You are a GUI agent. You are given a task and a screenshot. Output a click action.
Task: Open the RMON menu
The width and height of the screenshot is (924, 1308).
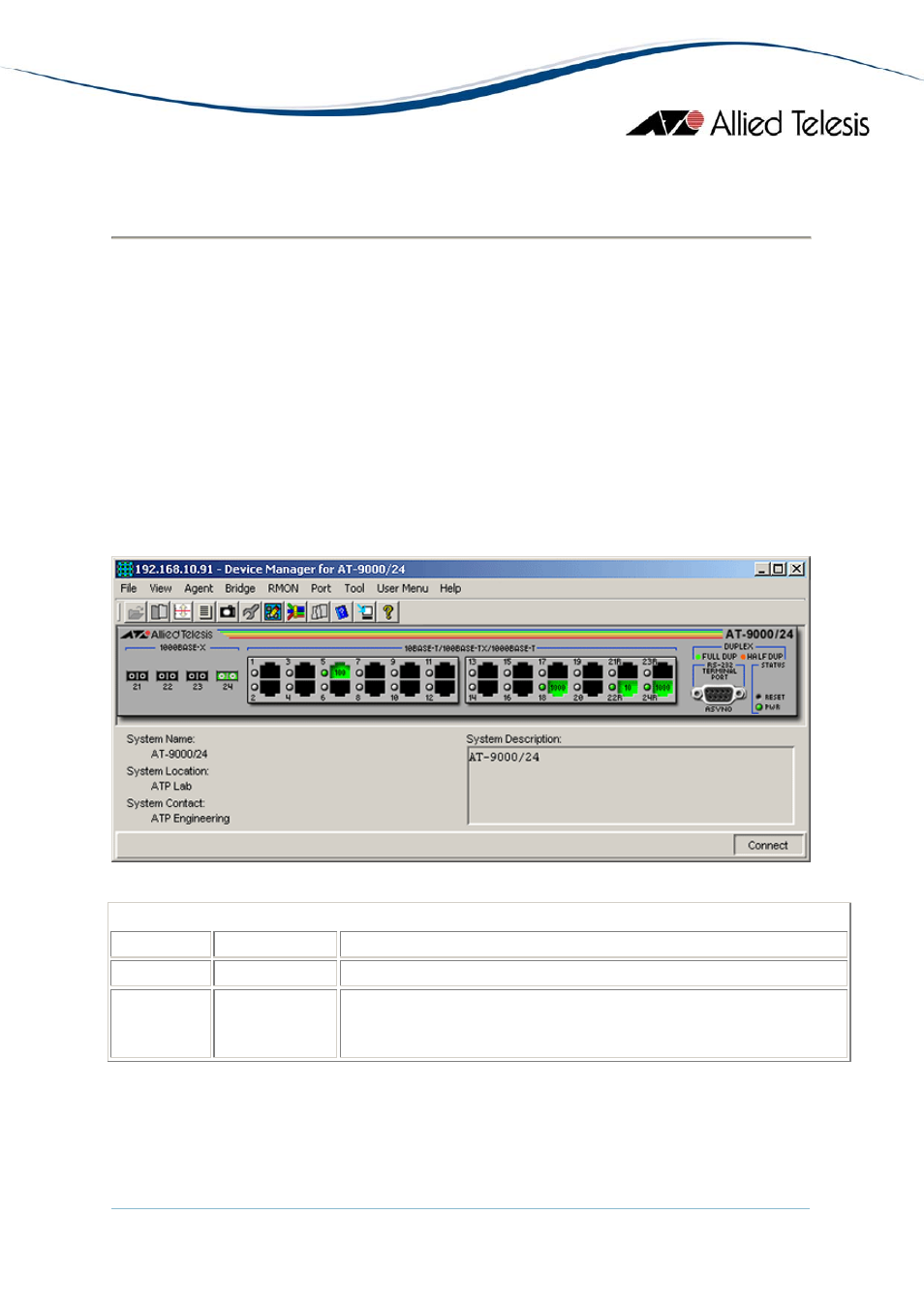click(284, 588)
